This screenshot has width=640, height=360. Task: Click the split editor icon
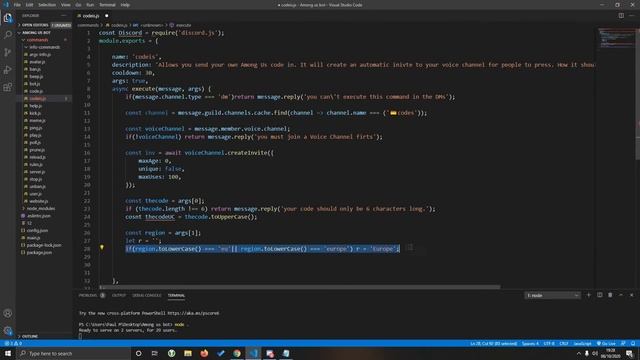(x=621, y=16)
